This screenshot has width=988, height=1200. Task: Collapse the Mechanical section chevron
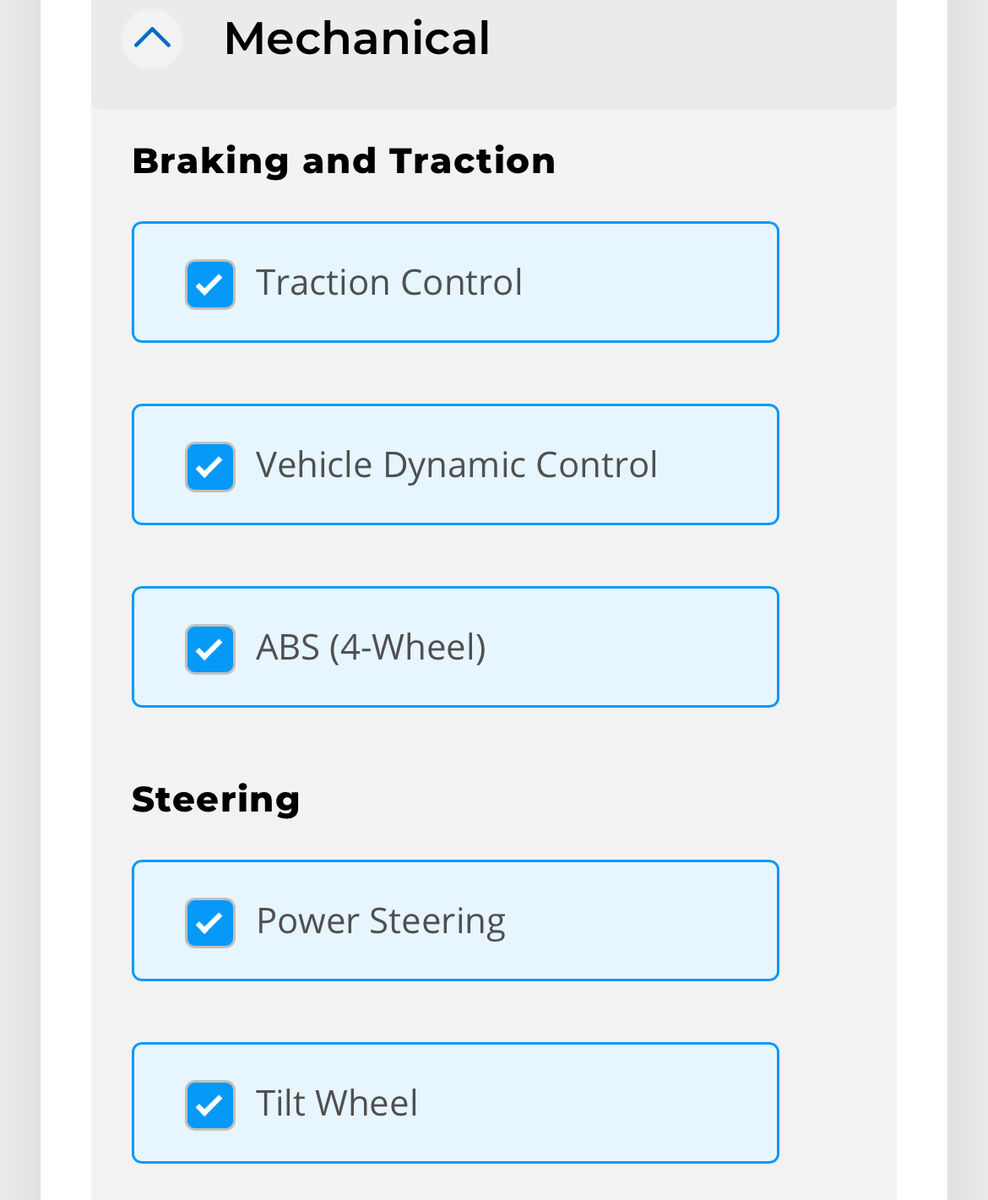(x=152, y=39)
